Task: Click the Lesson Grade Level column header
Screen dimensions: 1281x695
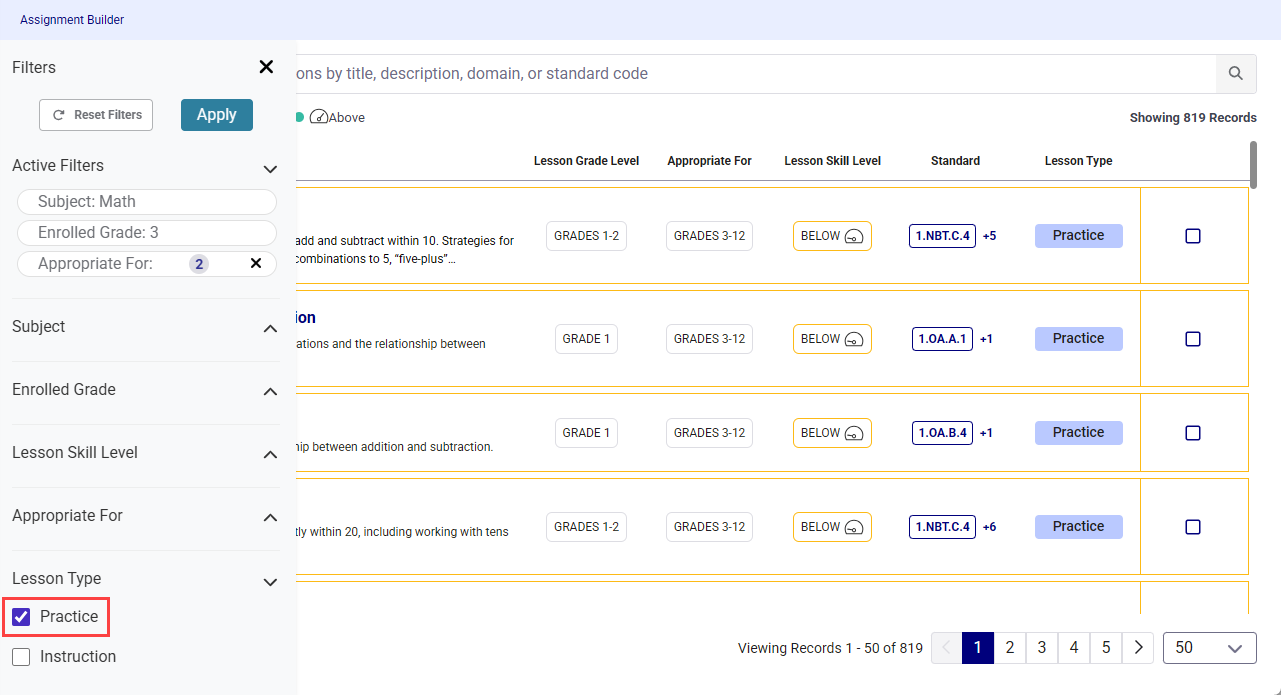Action: (586, 161)
